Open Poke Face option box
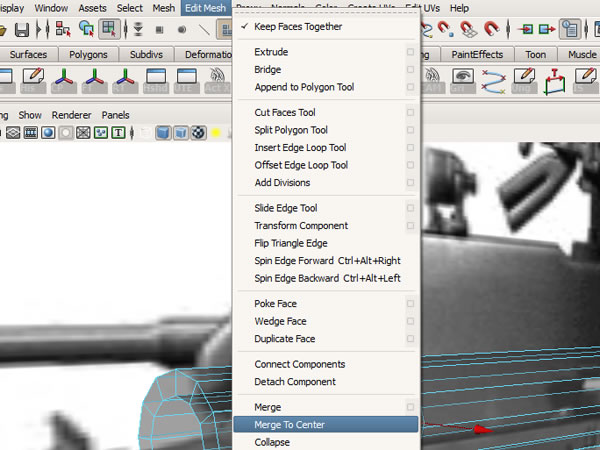Image resolution: width=600 pixels, height=450 pixels. [410, 303]
